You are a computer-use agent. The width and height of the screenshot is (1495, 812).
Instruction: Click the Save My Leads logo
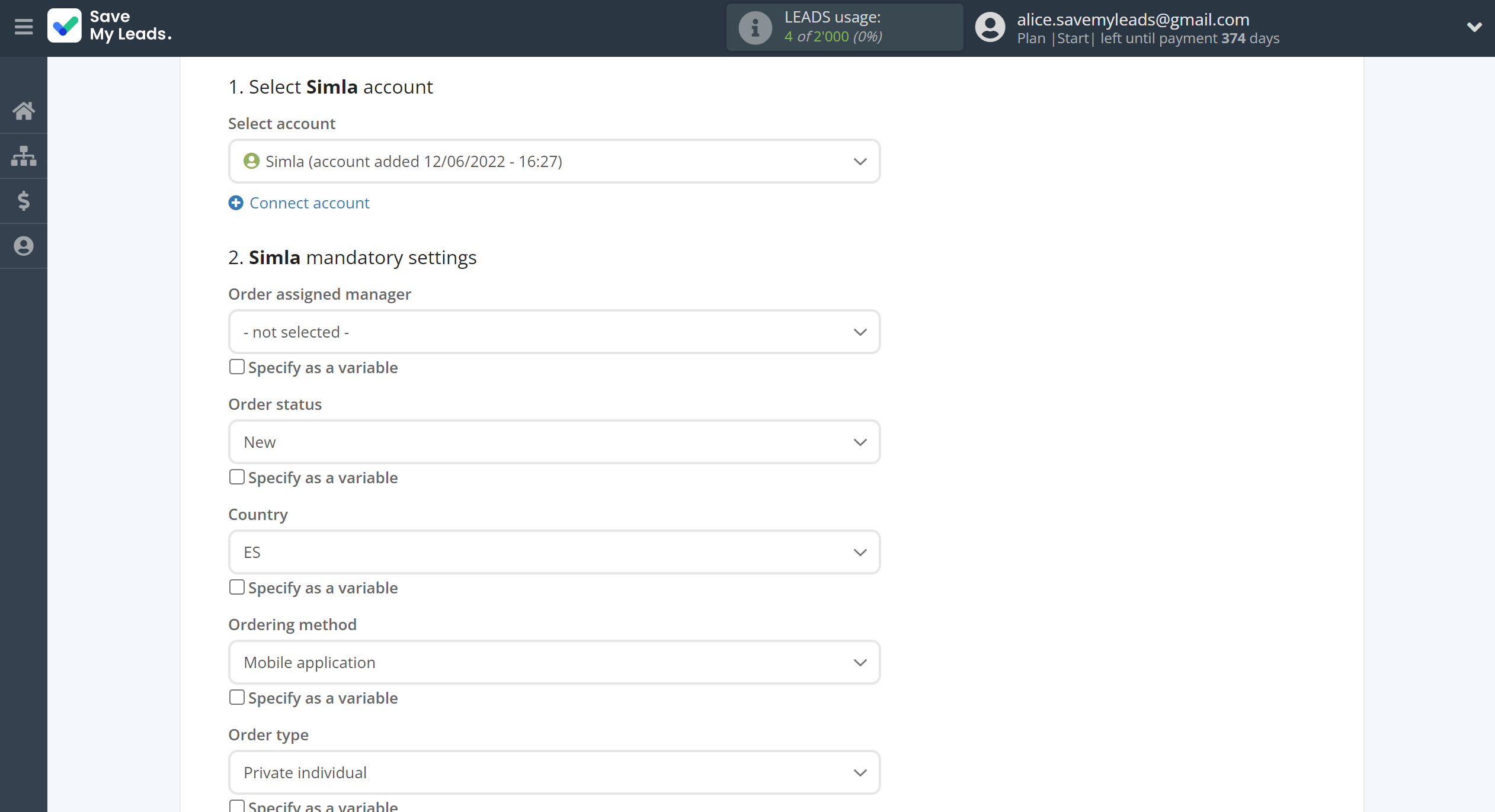point(64,26)
